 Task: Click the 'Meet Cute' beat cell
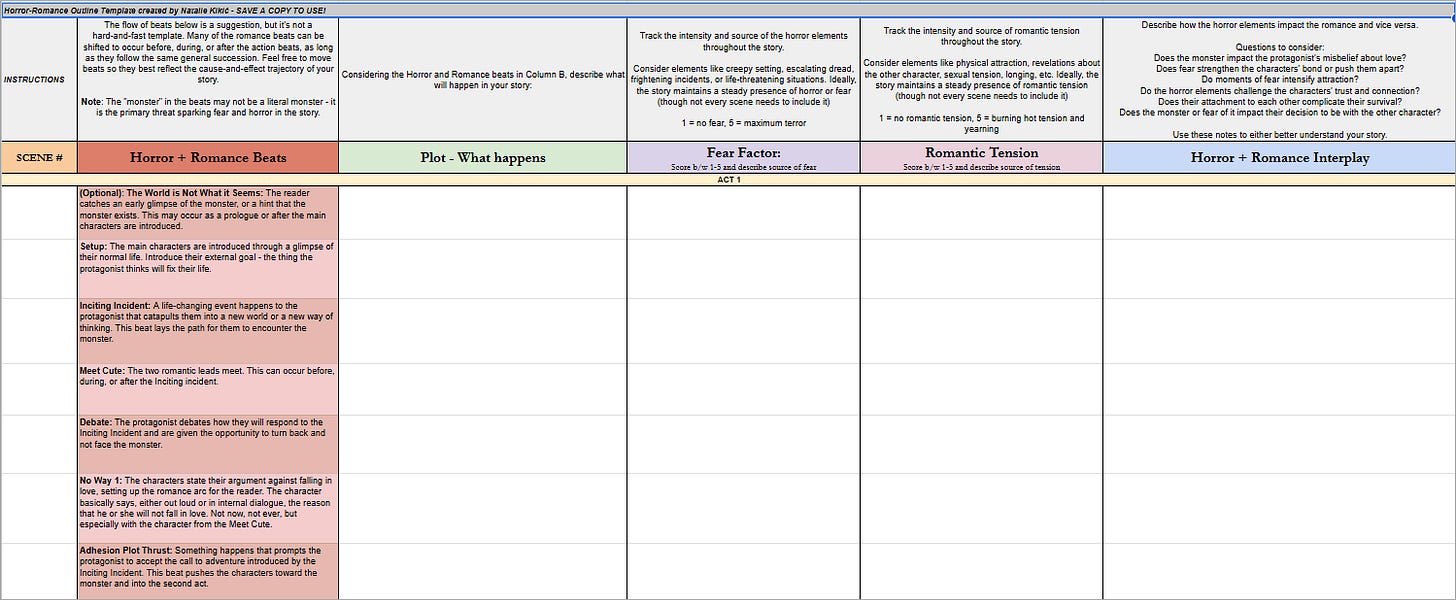click(207, 389)
